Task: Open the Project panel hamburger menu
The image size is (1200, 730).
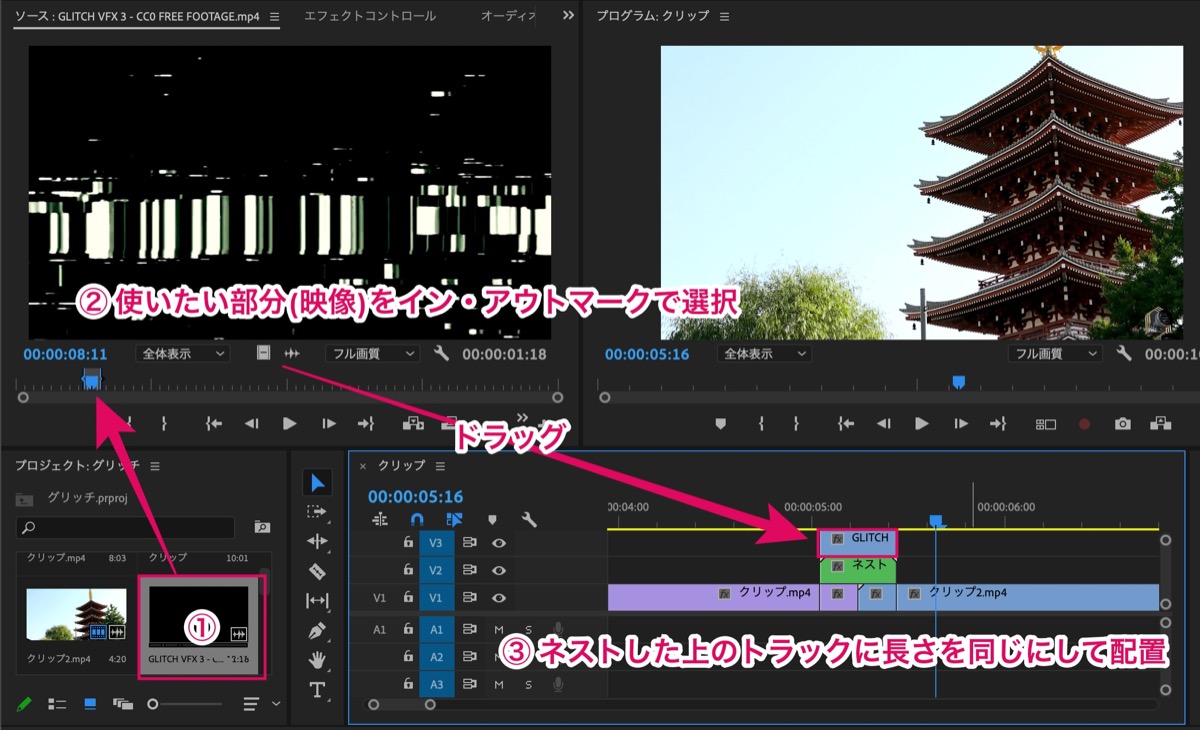Action: (x=155, y=465)
